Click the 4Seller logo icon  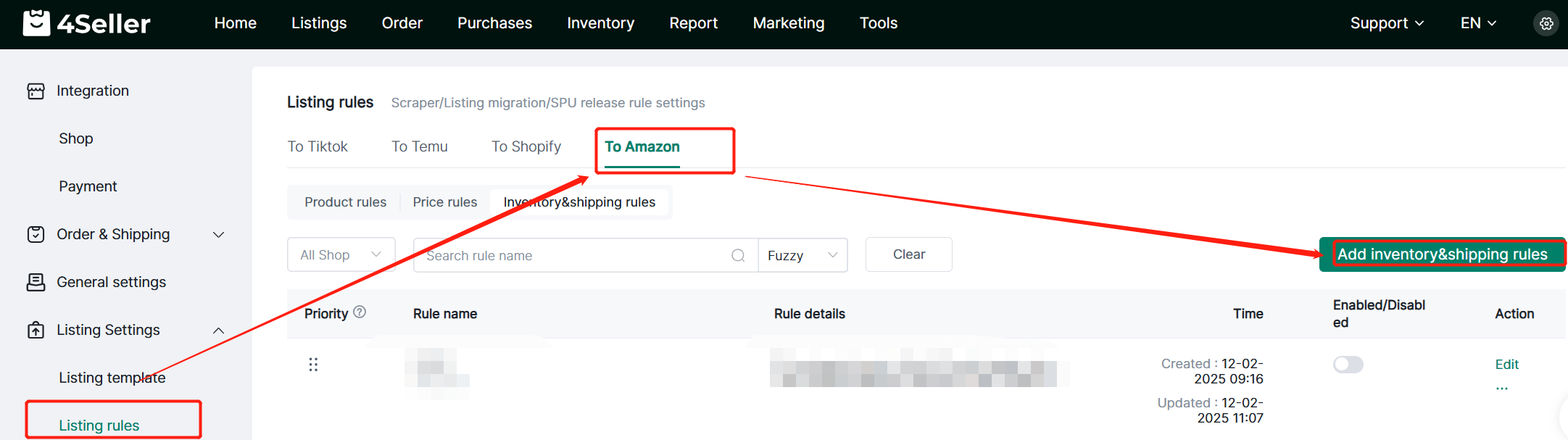click(x=36, y=23)
